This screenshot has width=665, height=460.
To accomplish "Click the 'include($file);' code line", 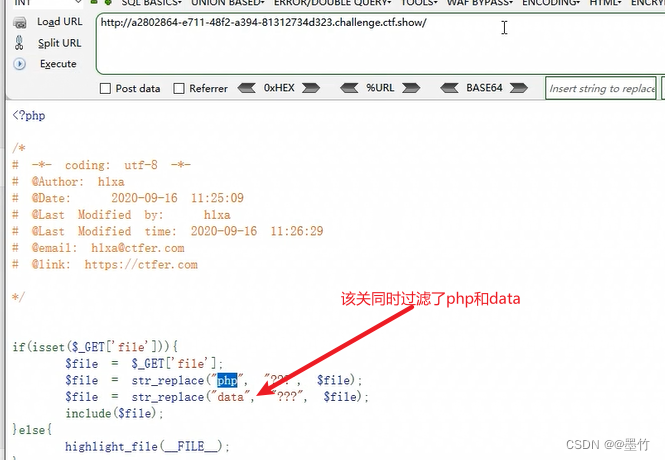I will (x=115, y=413).
